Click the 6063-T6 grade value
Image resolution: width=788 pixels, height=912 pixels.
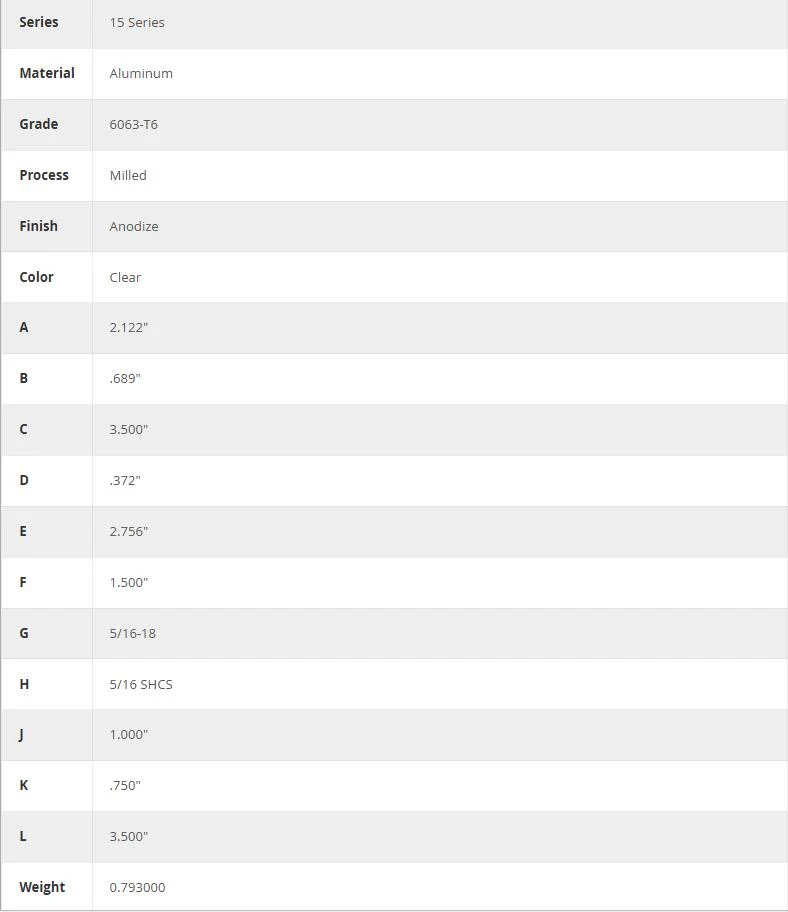coord(134,124)
